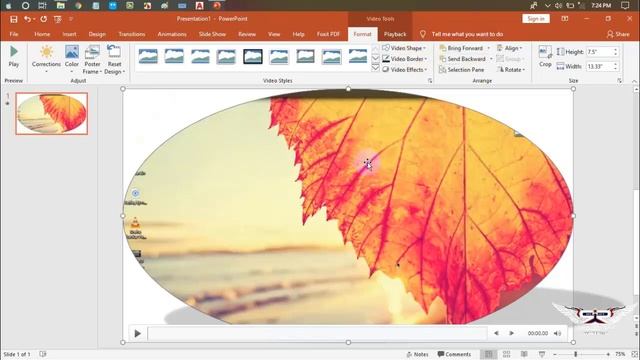Apply the second video style thumbnail

pyautogui.click(x=174, y=56)
